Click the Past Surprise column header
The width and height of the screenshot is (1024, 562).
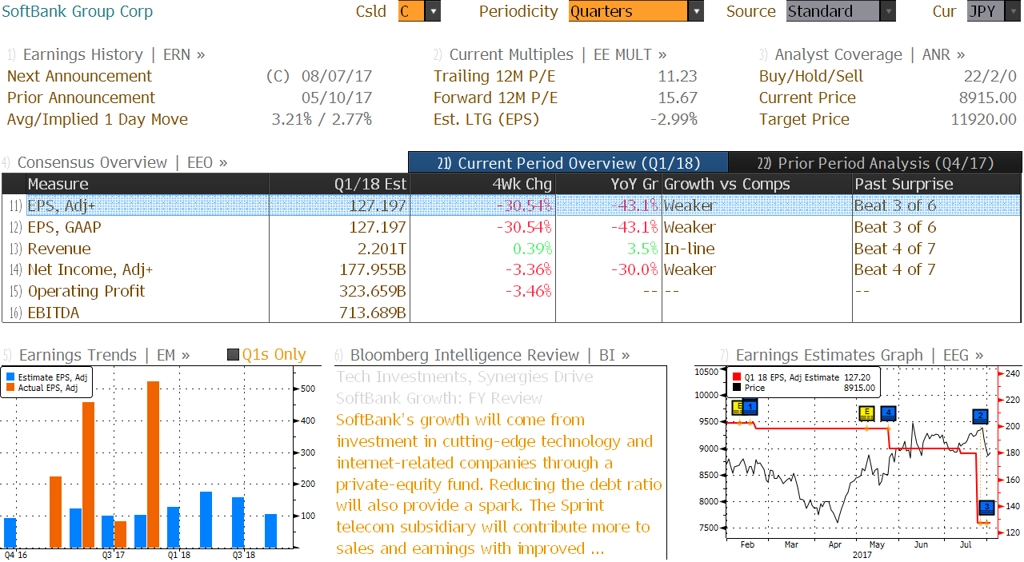pyautogui.click(x=936, y=184)
